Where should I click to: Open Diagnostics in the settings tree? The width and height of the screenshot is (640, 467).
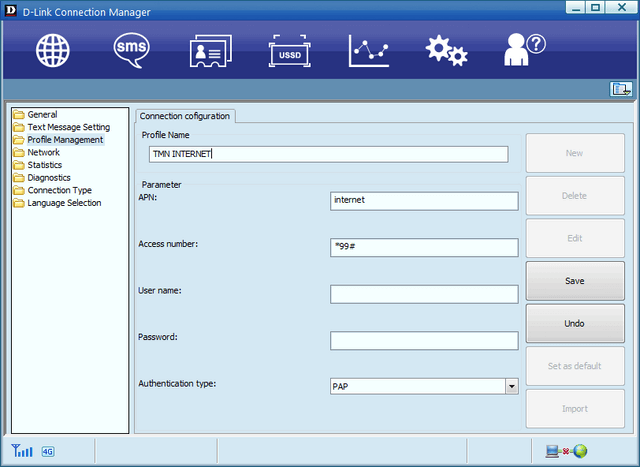pyautogui.click(x=49, y=178)
